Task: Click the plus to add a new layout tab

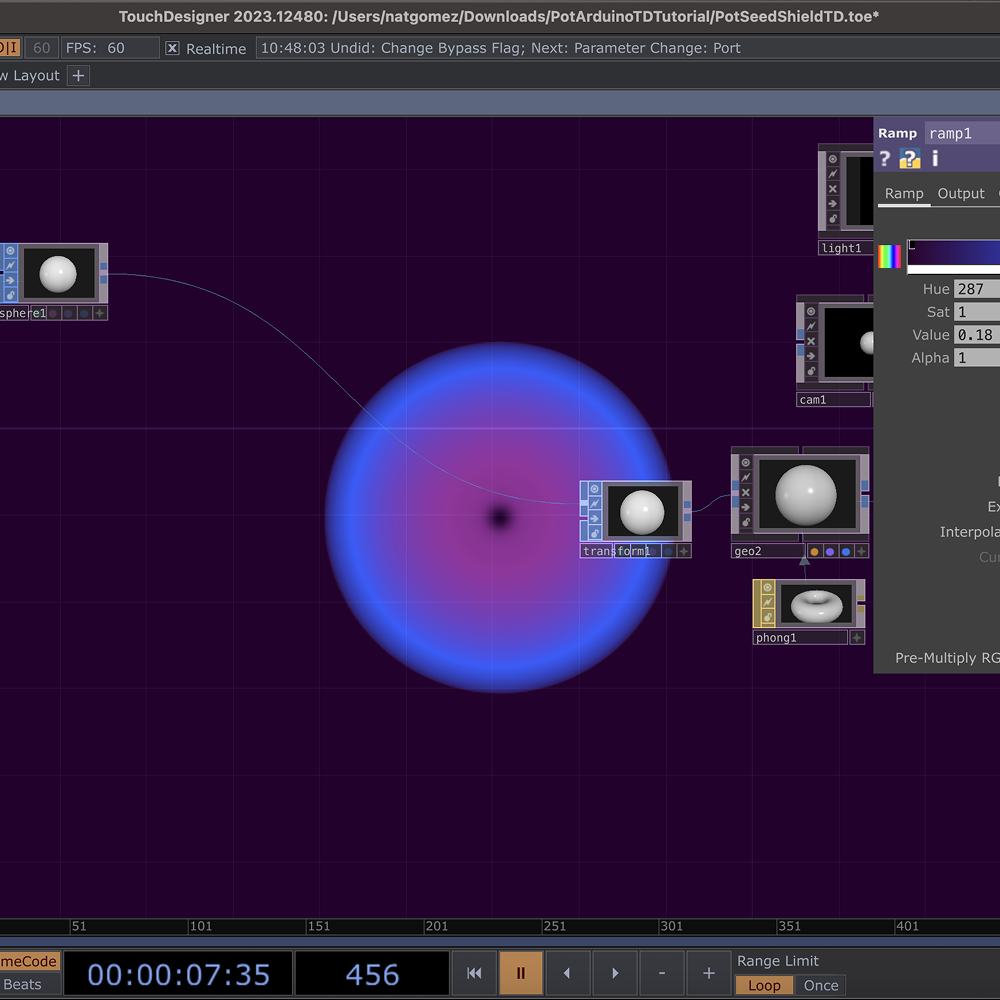Action: click(x=78, y=74)
